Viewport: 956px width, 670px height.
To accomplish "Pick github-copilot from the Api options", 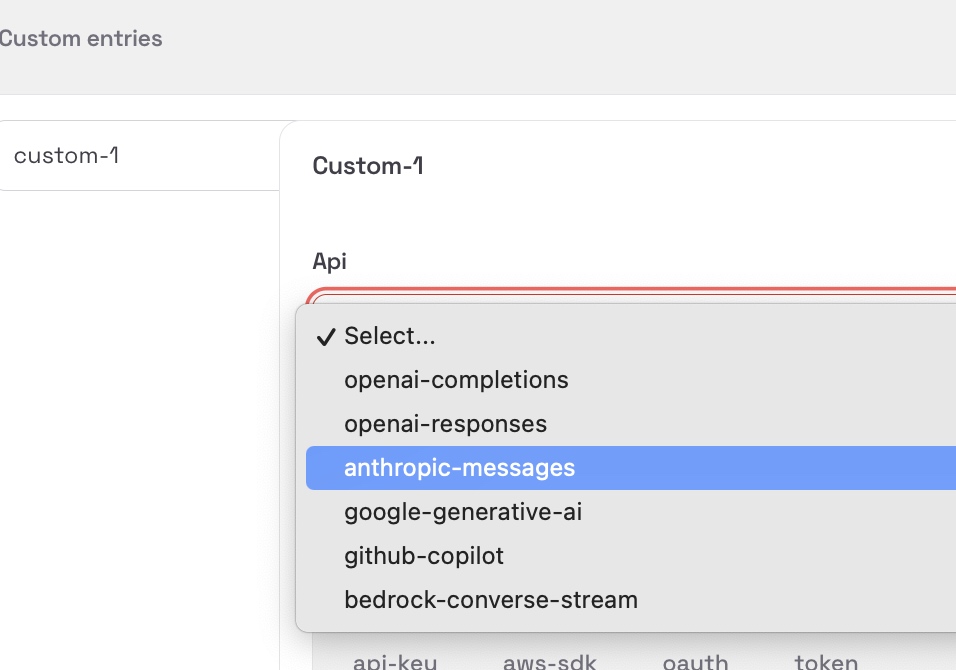I will pyautogui.click(x=424, y=556).
